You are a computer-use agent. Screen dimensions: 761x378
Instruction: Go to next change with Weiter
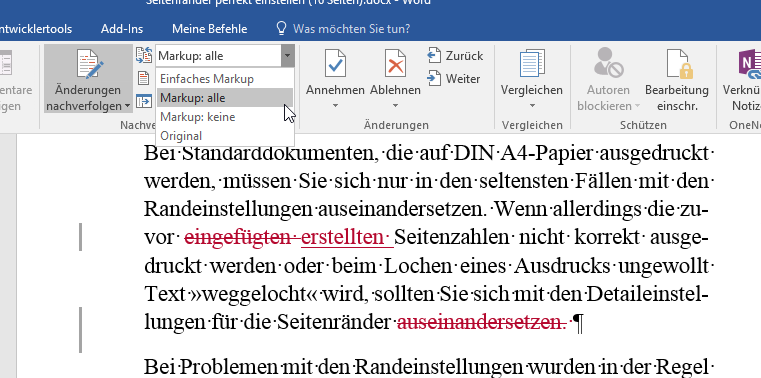coord(454,79)
